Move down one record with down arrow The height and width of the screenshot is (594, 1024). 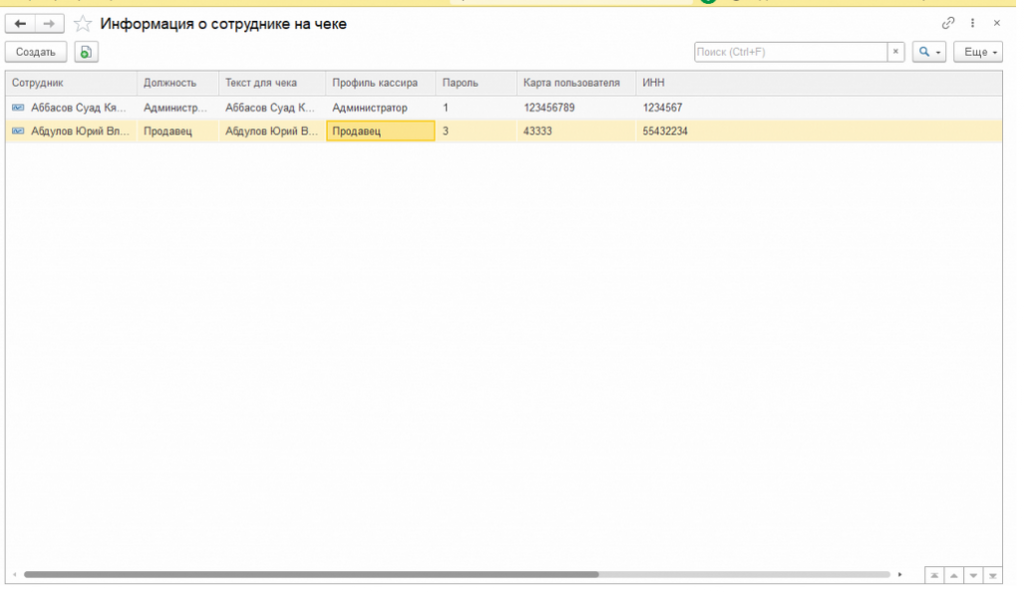(x=974, y=575)
